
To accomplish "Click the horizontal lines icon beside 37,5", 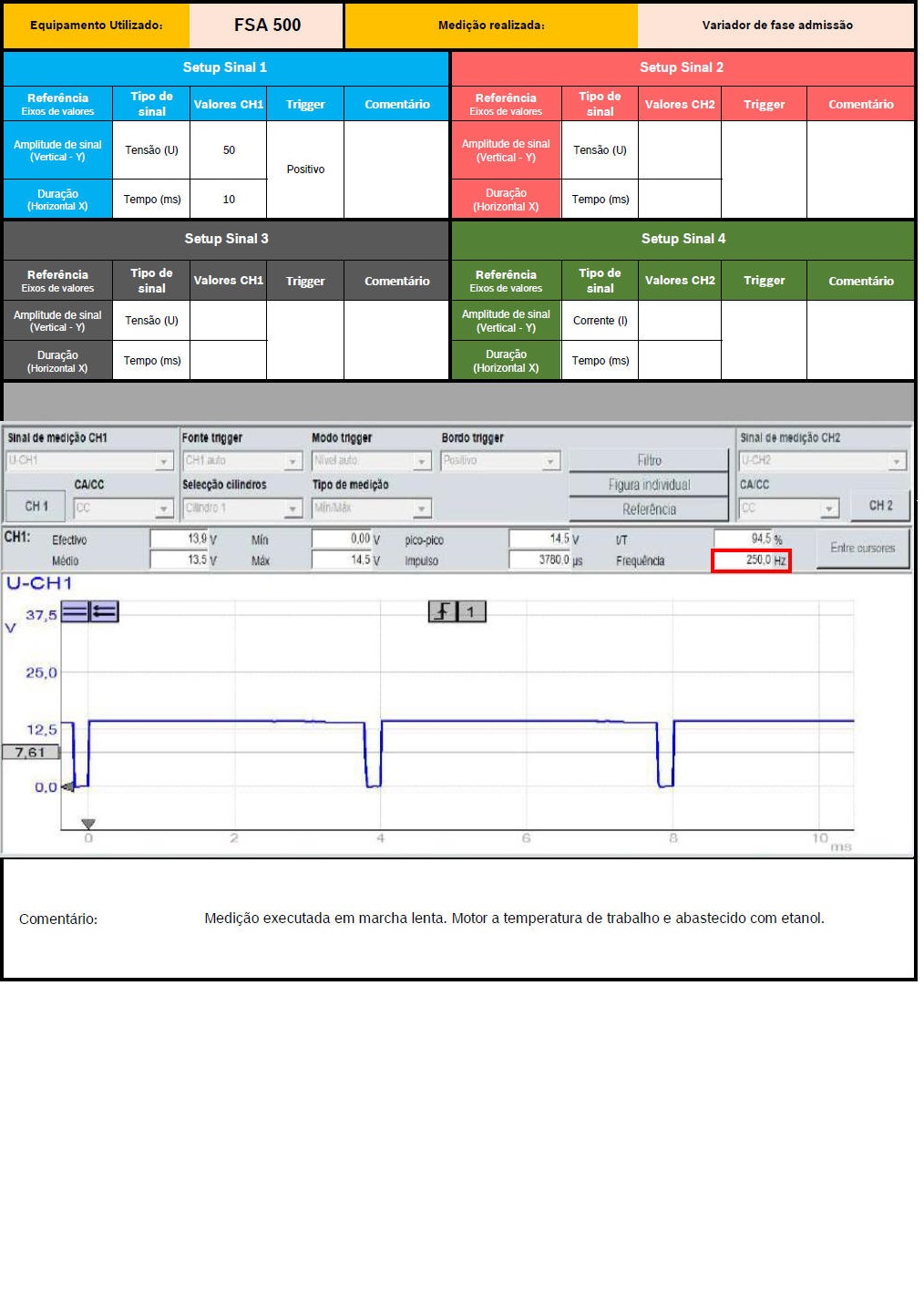I will coord(75,611).
